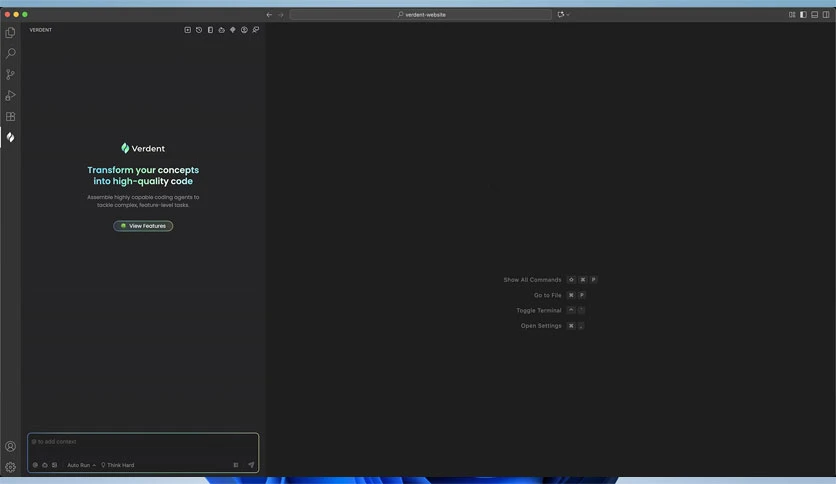The height and width of the screenshot is (484, 836).
Task: Go back with the left arrow in title bar
Action: point(269,15)
